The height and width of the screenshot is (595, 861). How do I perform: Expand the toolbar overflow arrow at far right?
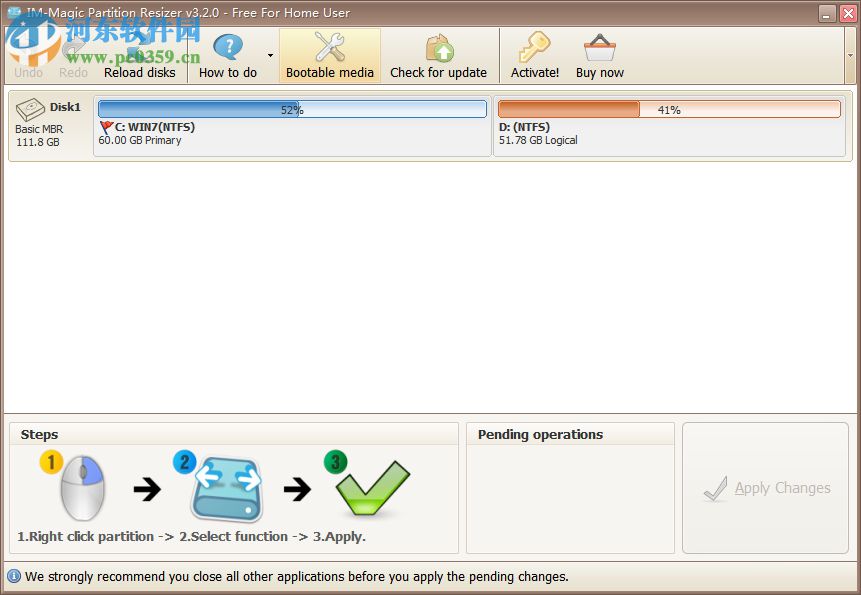click(851, 55)
